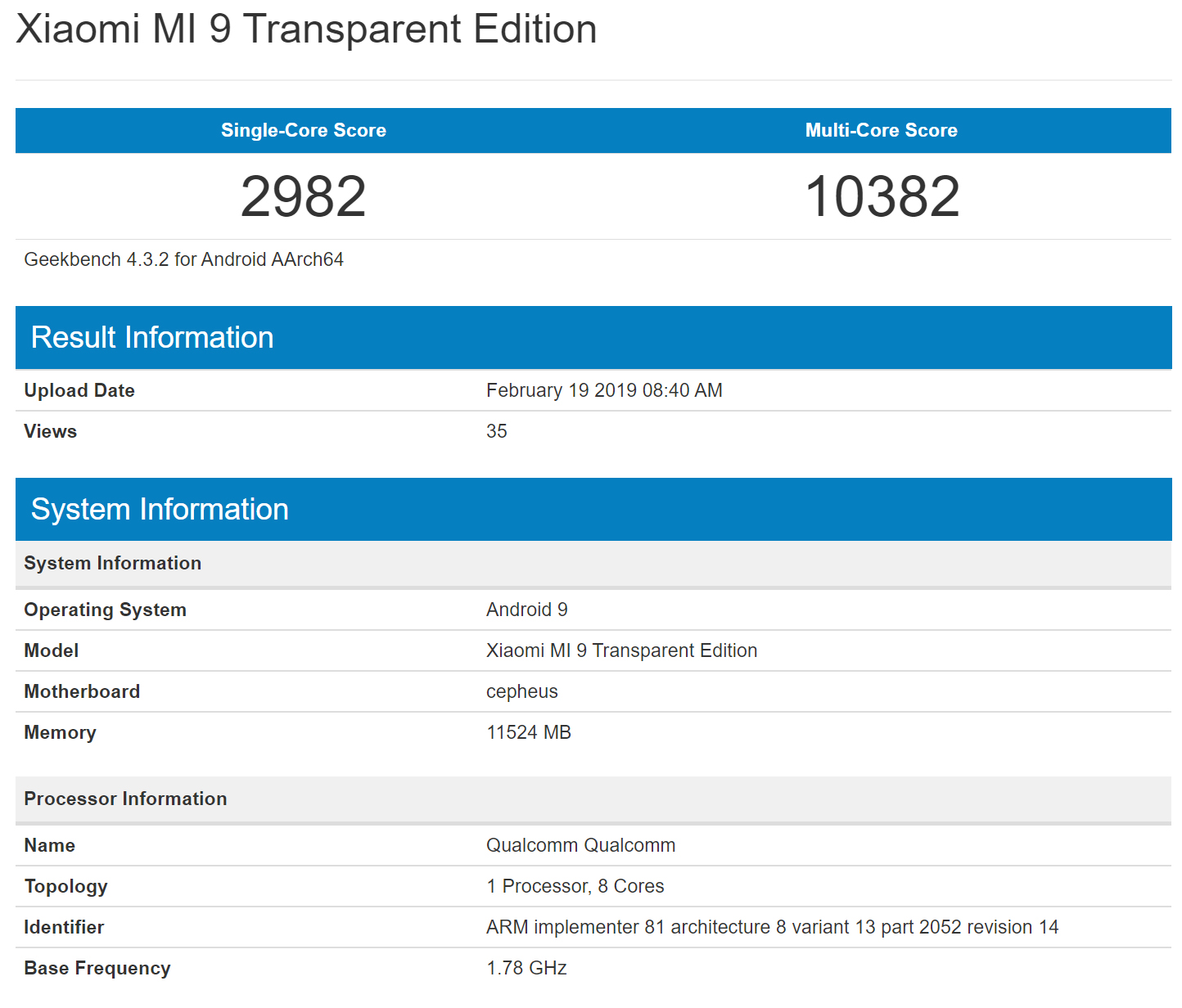Select the upload date February 19 2019 value

[604, 390]
